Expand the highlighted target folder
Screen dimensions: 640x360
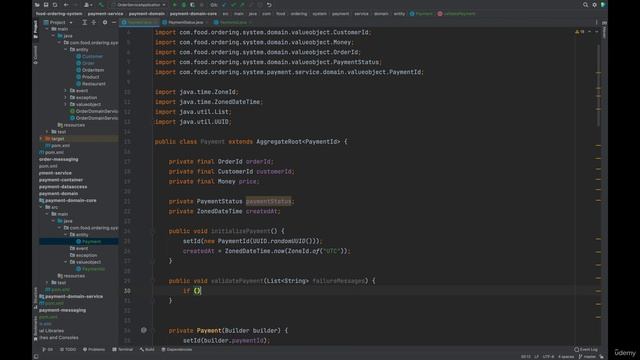[x=41, y=139]
